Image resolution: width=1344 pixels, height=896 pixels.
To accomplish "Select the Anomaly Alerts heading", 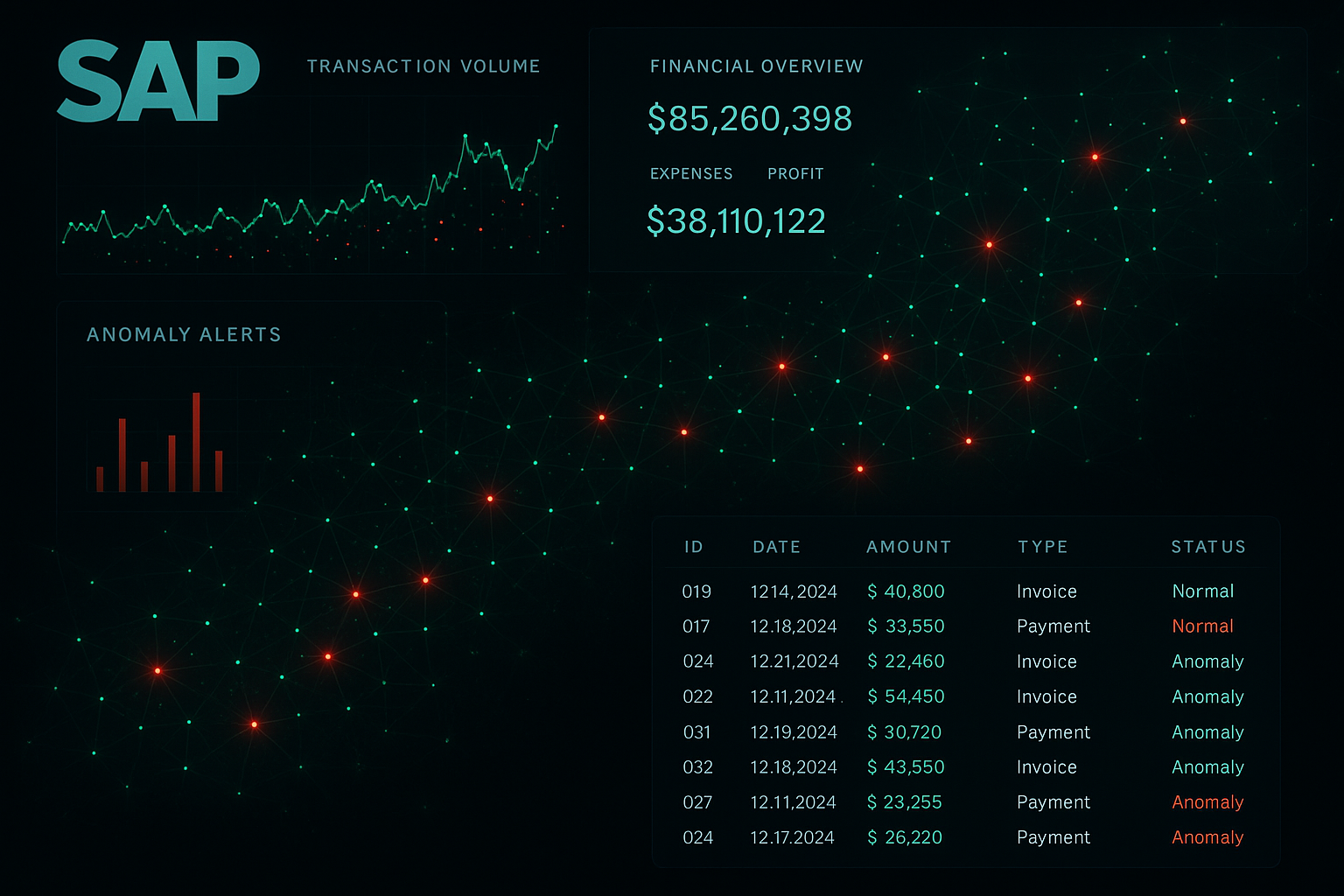I will click(x=184, y=335).
